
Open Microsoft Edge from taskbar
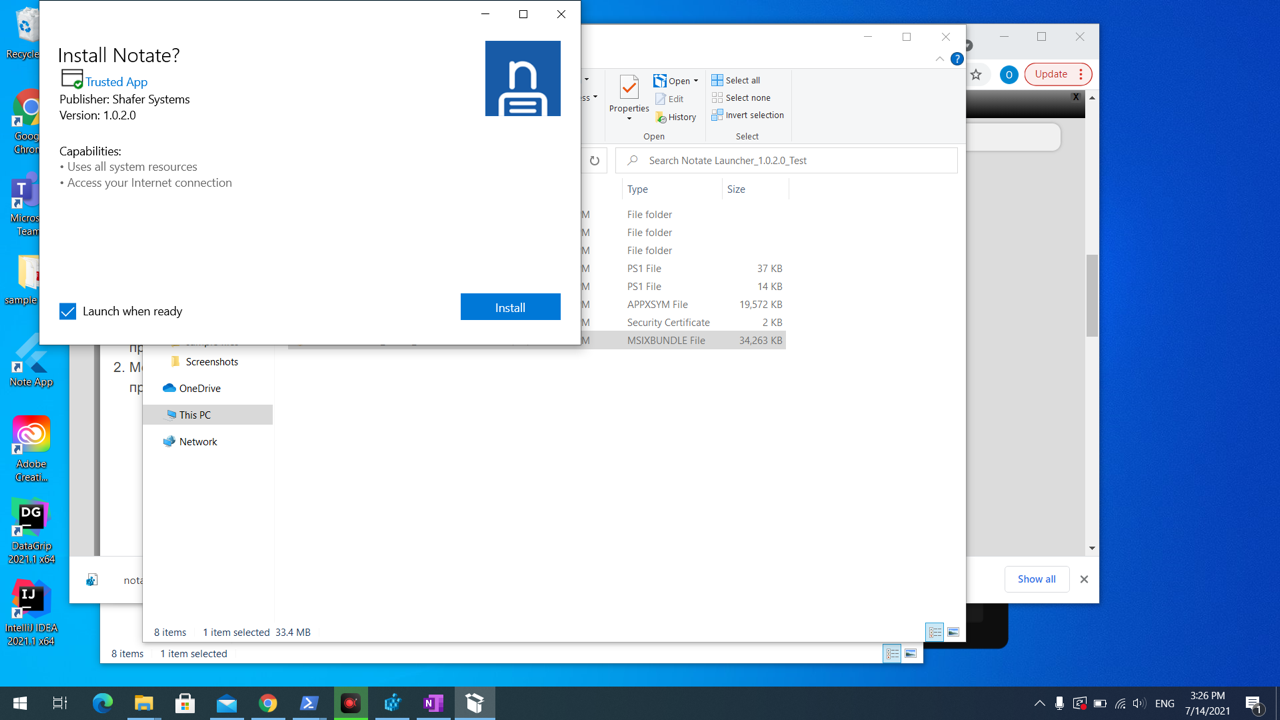coord(102,703)
